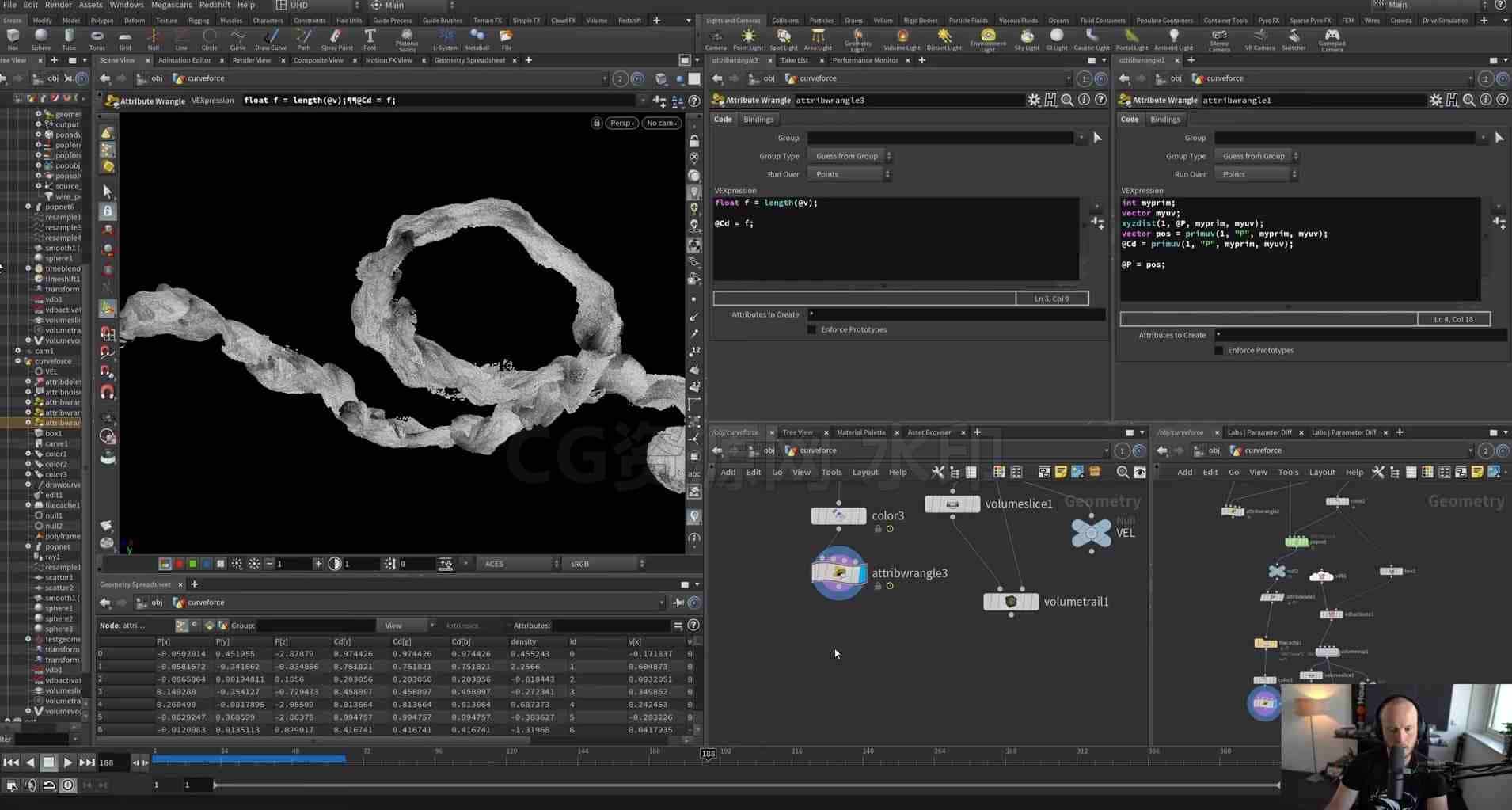Click the current frame number field
Viewport: 1512px width, 810px height.
point(112,762)
